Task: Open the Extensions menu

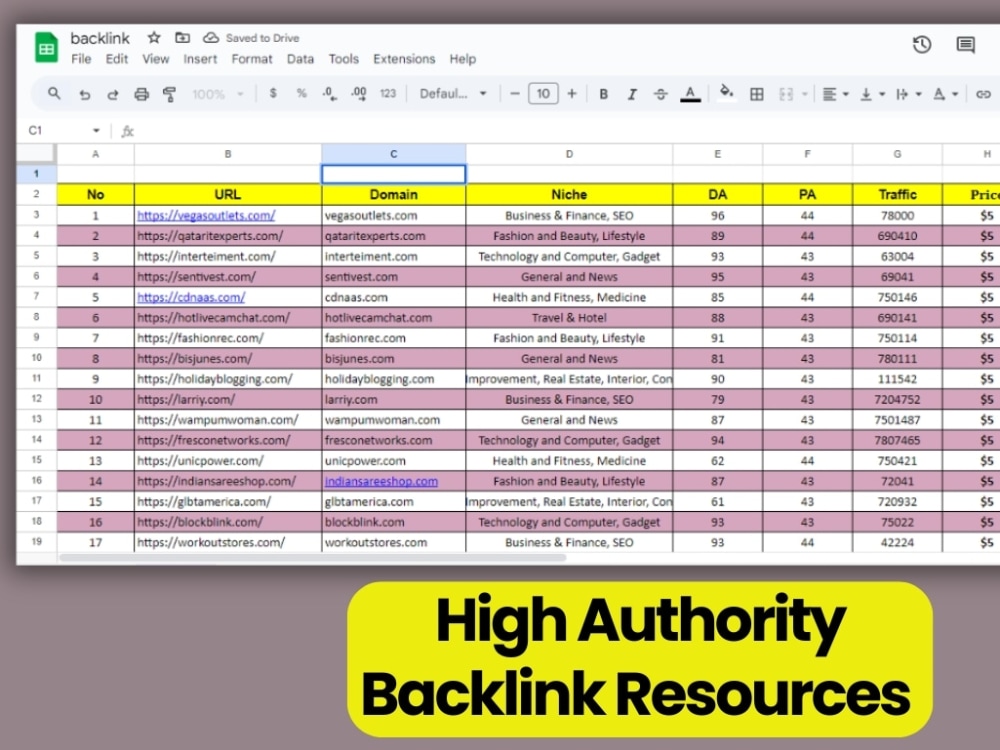Action: (x=404, y=59)
